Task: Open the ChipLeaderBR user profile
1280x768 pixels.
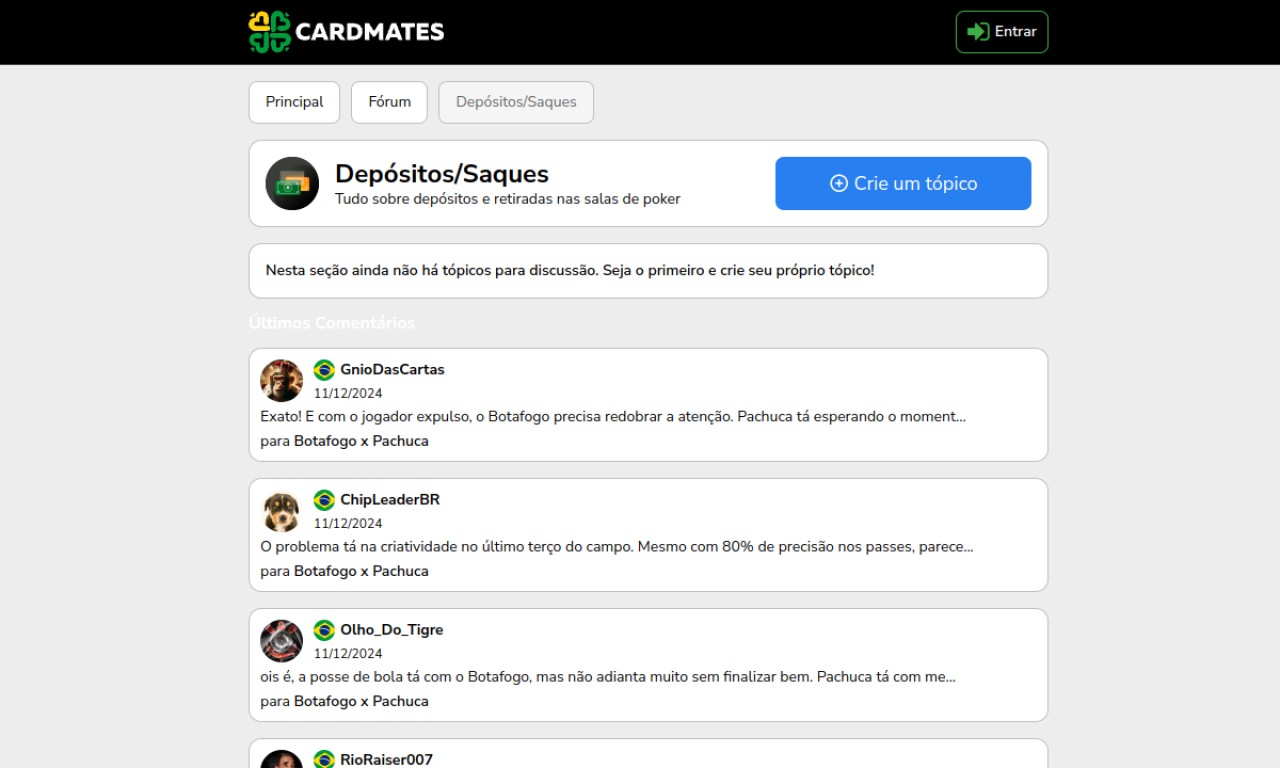Action: tap(390, 500)
